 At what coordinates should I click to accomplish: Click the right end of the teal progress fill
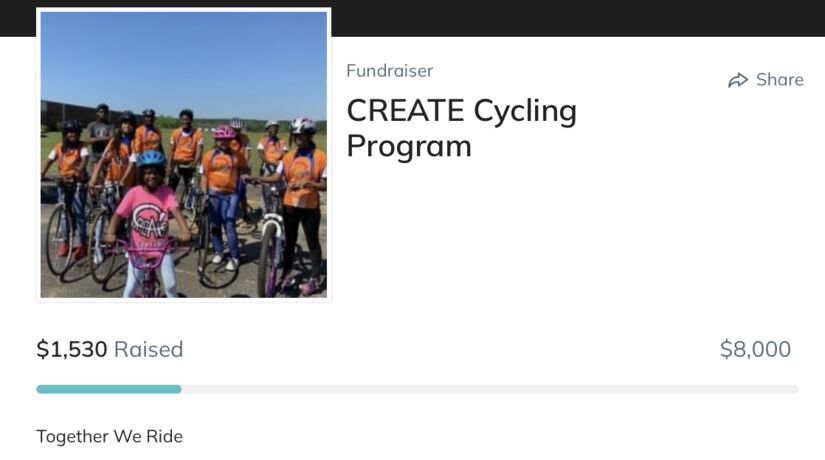coord(179,389)
